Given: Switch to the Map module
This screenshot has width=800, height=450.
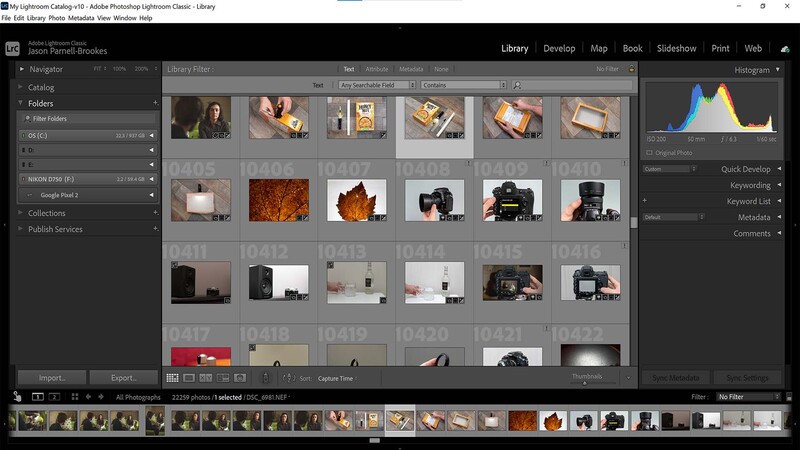Looking at the screenshot, I should coord(599,48).
